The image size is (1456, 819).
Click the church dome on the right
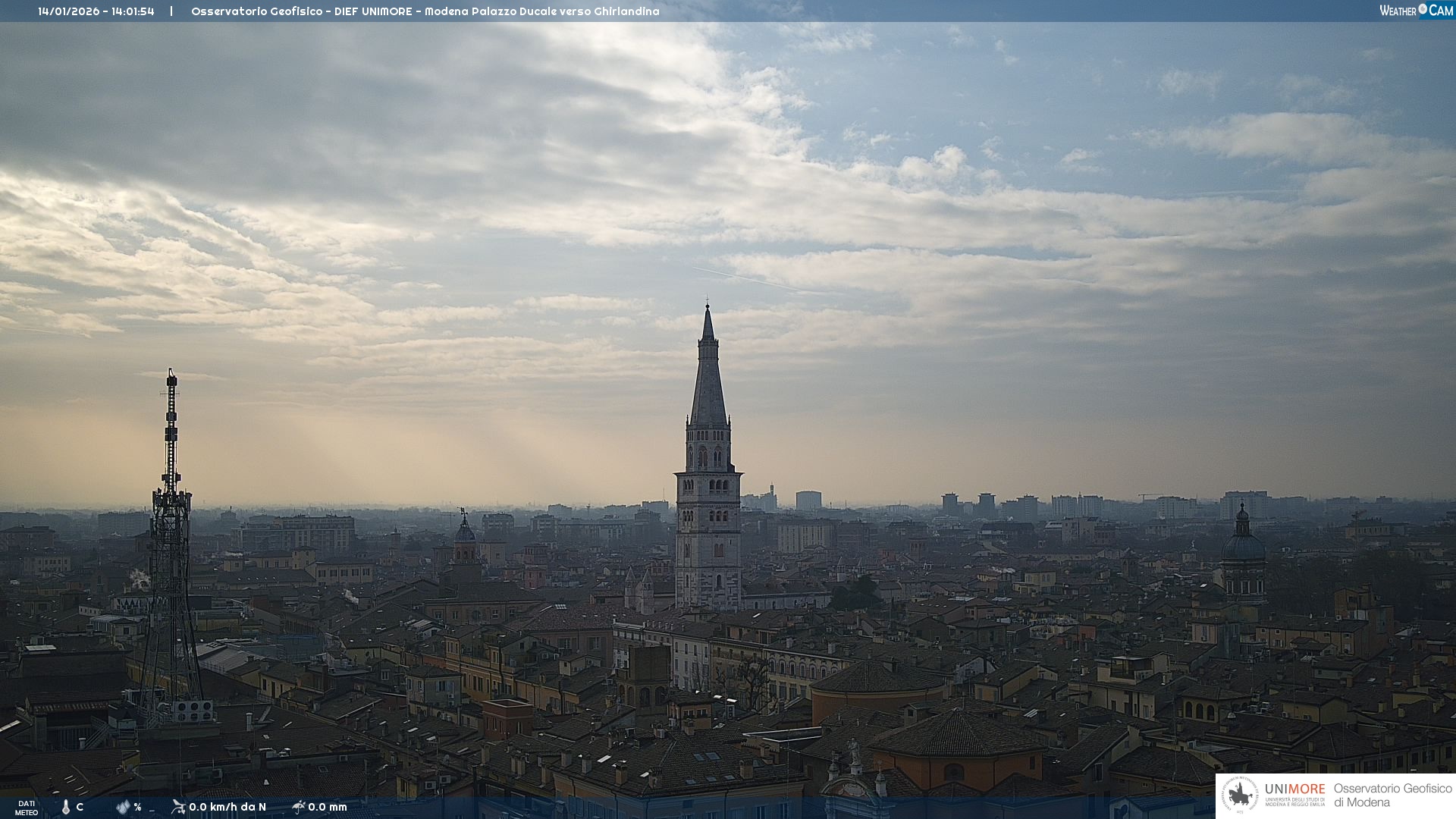tap(1243, 546)
